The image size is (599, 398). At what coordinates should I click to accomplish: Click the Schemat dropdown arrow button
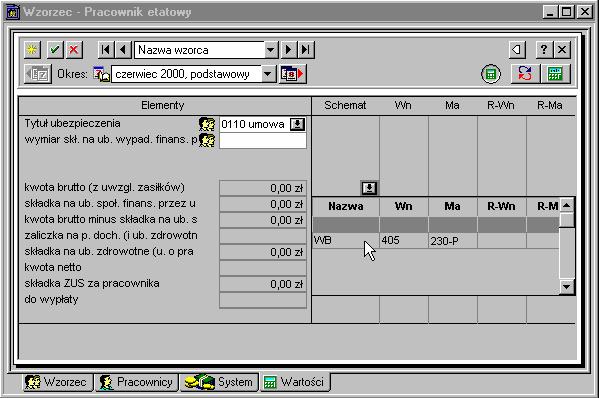(x=369, y=188)
